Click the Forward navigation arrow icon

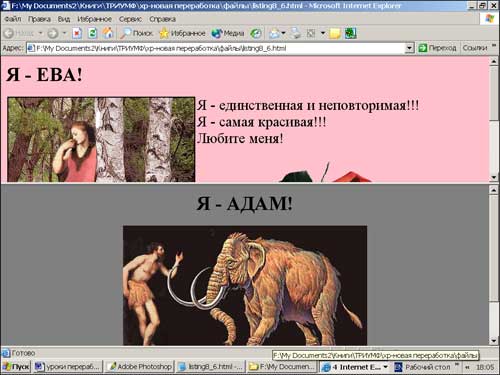pos(53,33)
